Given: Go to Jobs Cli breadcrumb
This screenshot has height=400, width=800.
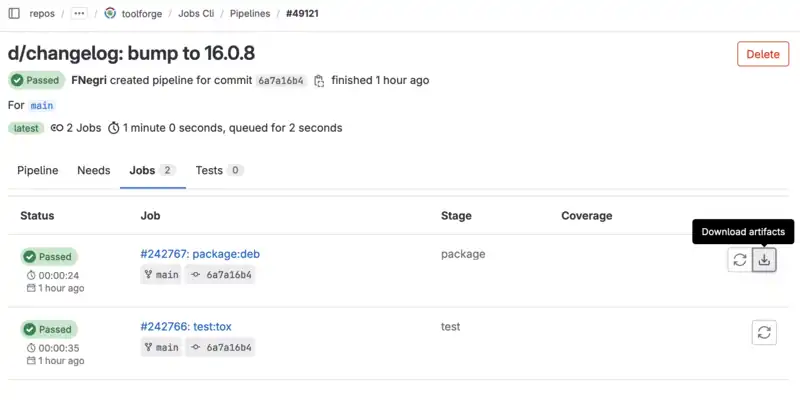Looking at the screenshot, I should (x=196, y=14).
